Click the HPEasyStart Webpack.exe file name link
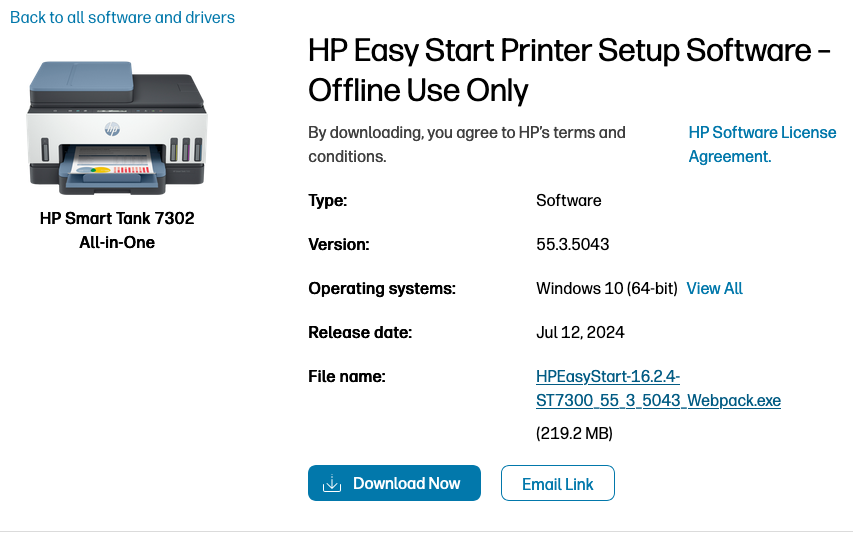The image size is (853, 537). [658, 388]
